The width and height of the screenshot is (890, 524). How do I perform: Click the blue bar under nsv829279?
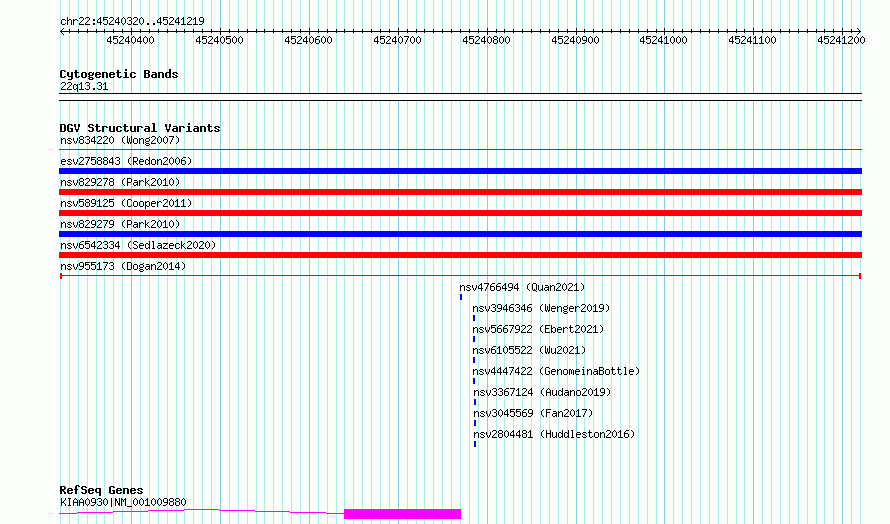point(460,234)
